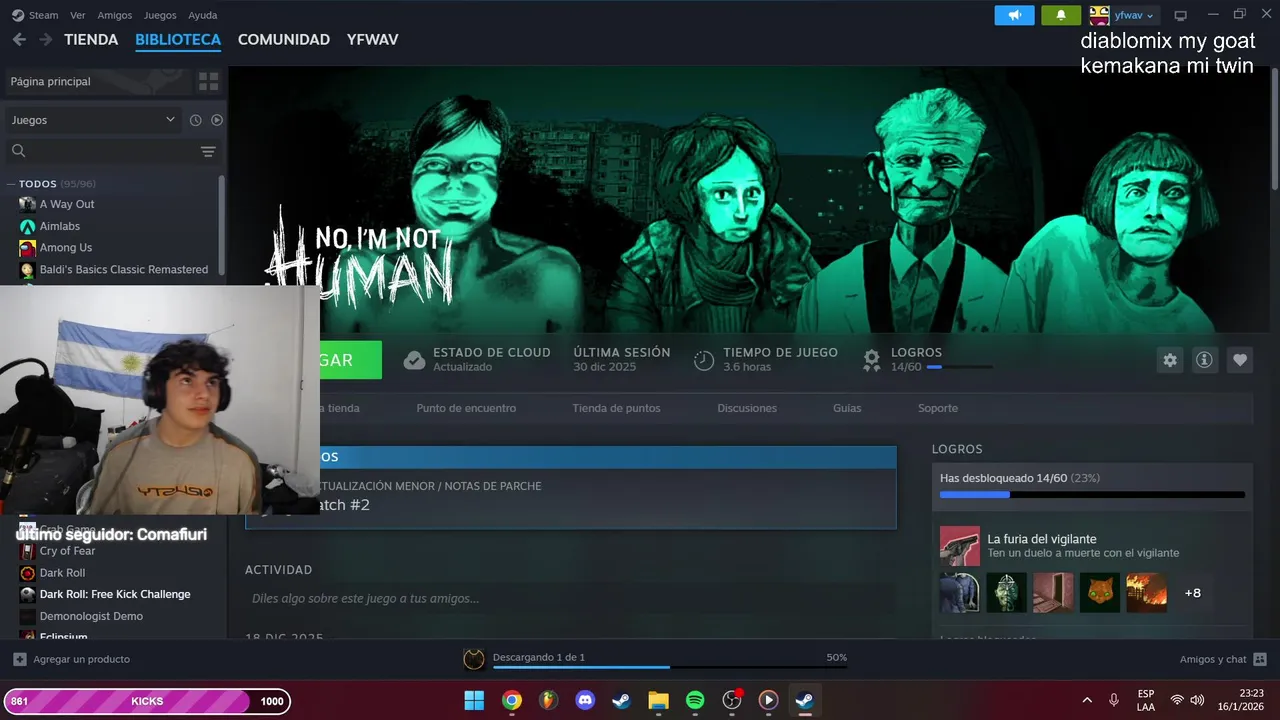
Task: Open the announcements megaphone button
Action: click(1014, 15)
